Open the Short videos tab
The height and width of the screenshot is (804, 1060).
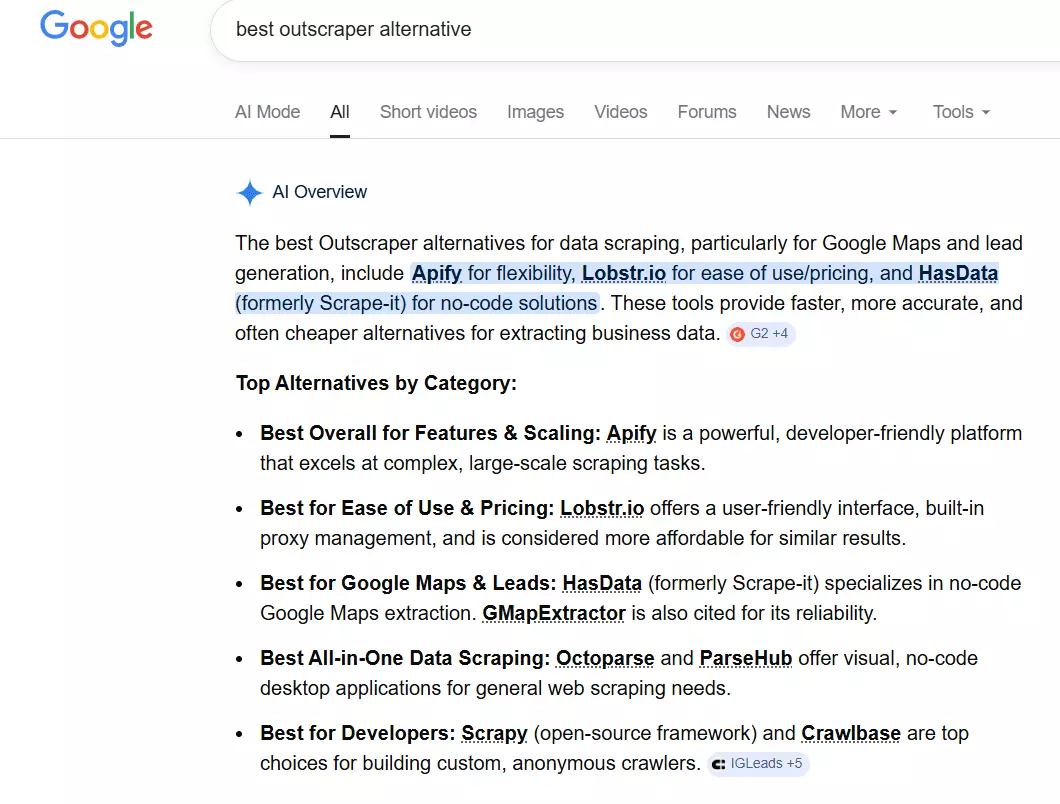click(428, 112)
